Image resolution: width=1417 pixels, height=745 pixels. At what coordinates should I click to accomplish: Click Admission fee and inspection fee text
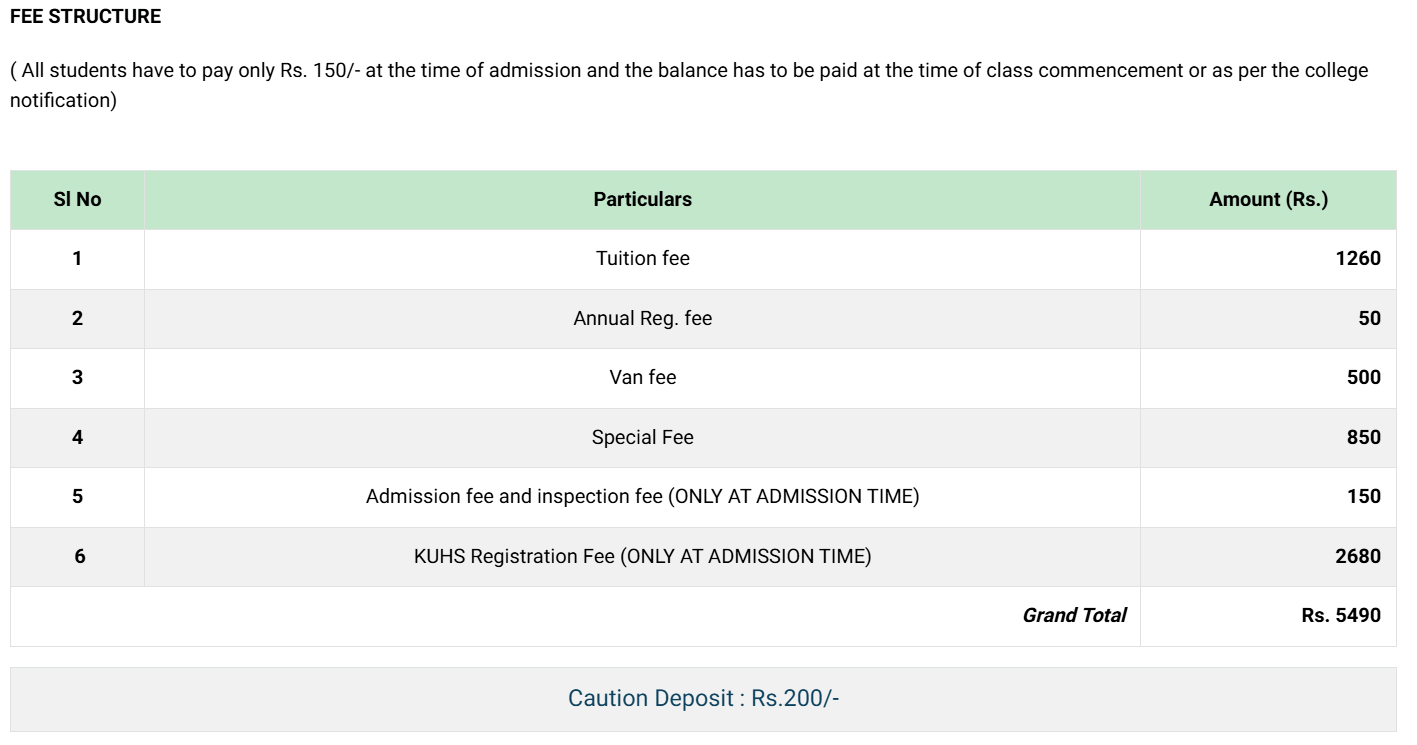642,497
